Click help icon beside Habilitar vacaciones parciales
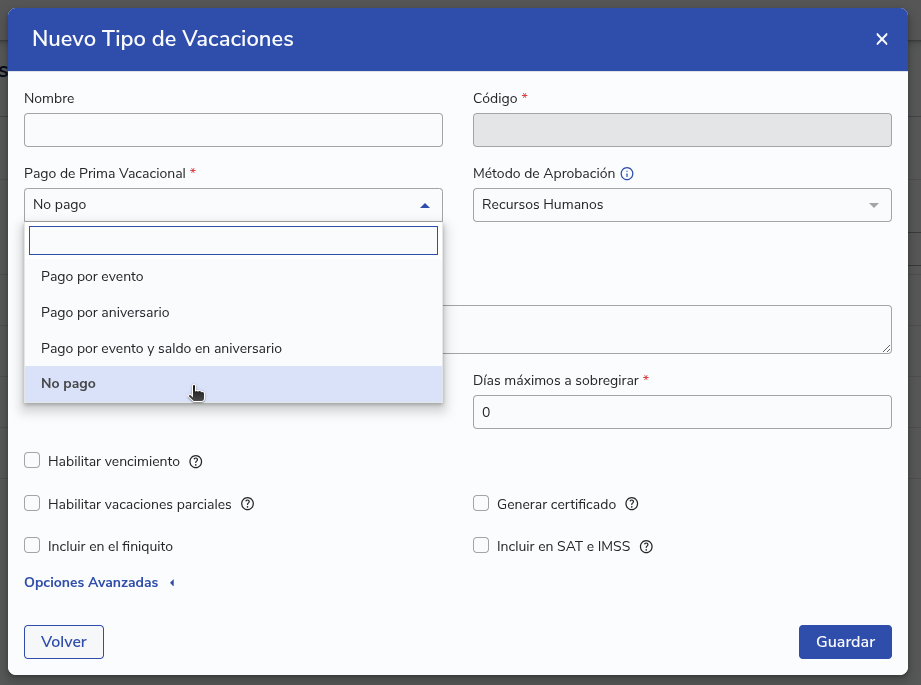This screenshot has height=685, width=921. click(248, 505)
